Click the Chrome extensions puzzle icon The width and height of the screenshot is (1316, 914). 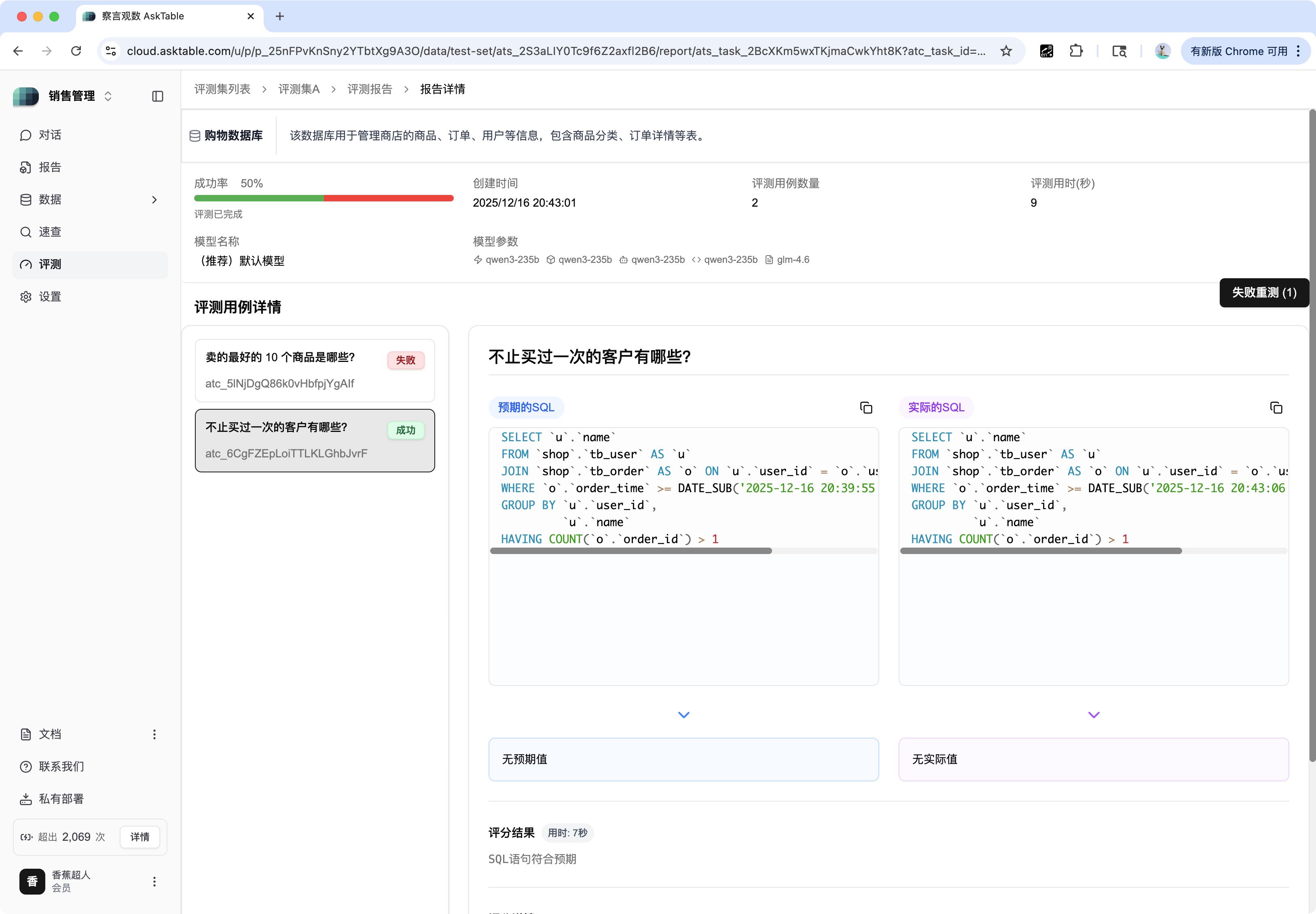pos(1076,51)
